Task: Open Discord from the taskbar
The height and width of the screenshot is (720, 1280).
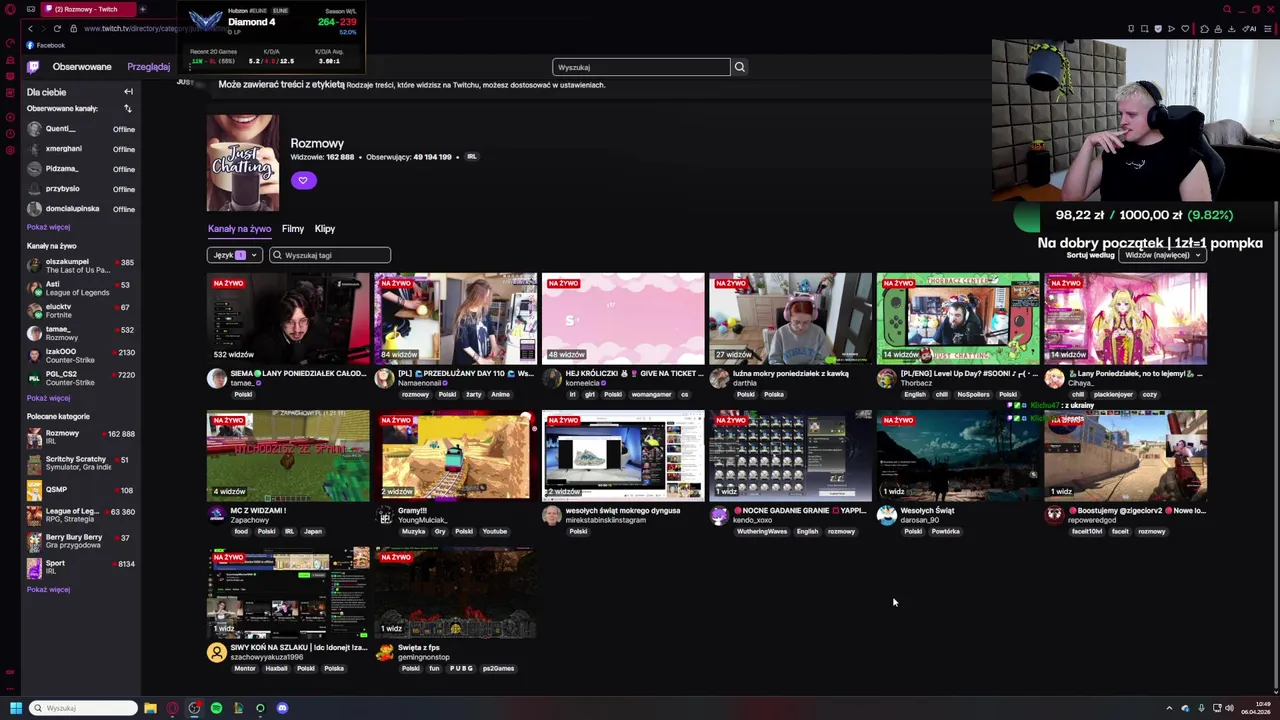Action: click(282, 708)
